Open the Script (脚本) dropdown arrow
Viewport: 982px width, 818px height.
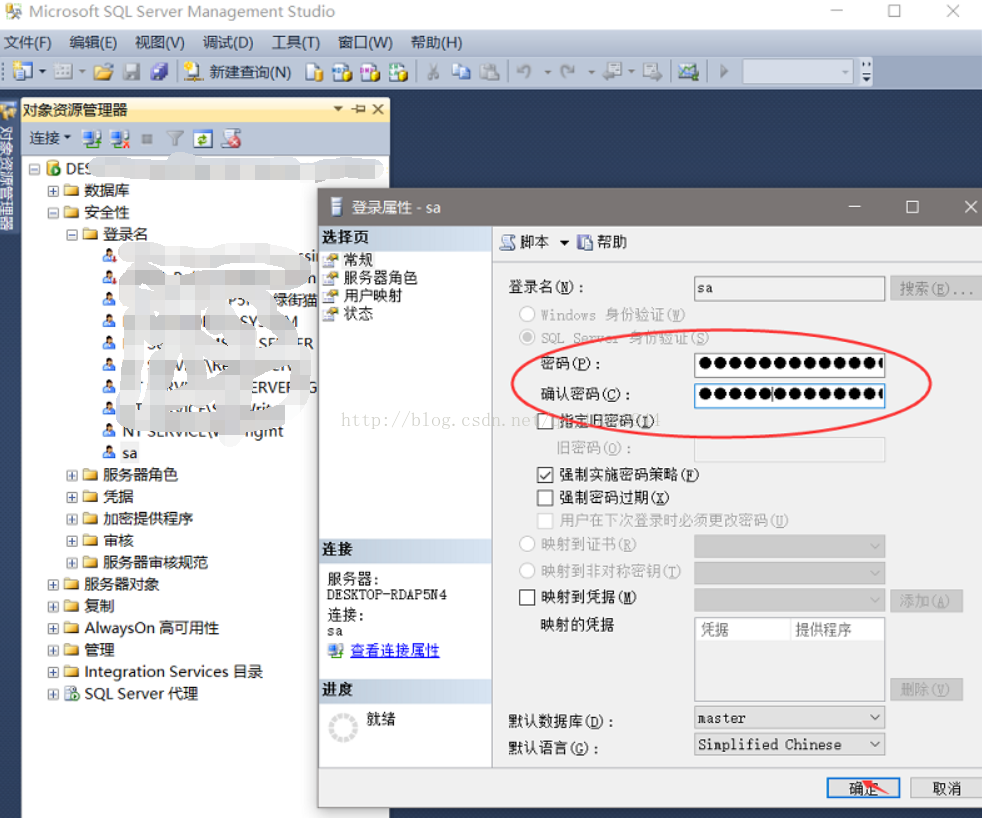(x=564, y=243)
